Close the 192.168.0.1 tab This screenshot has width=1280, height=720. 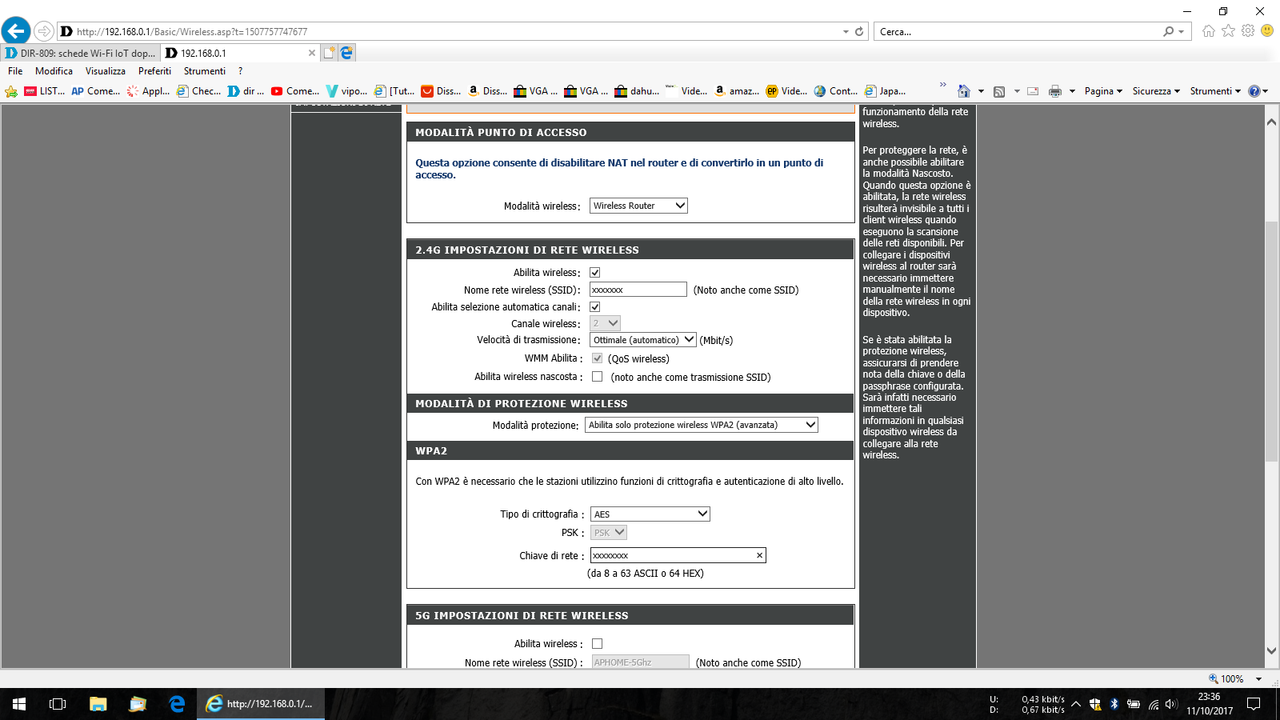coord(312,53)
